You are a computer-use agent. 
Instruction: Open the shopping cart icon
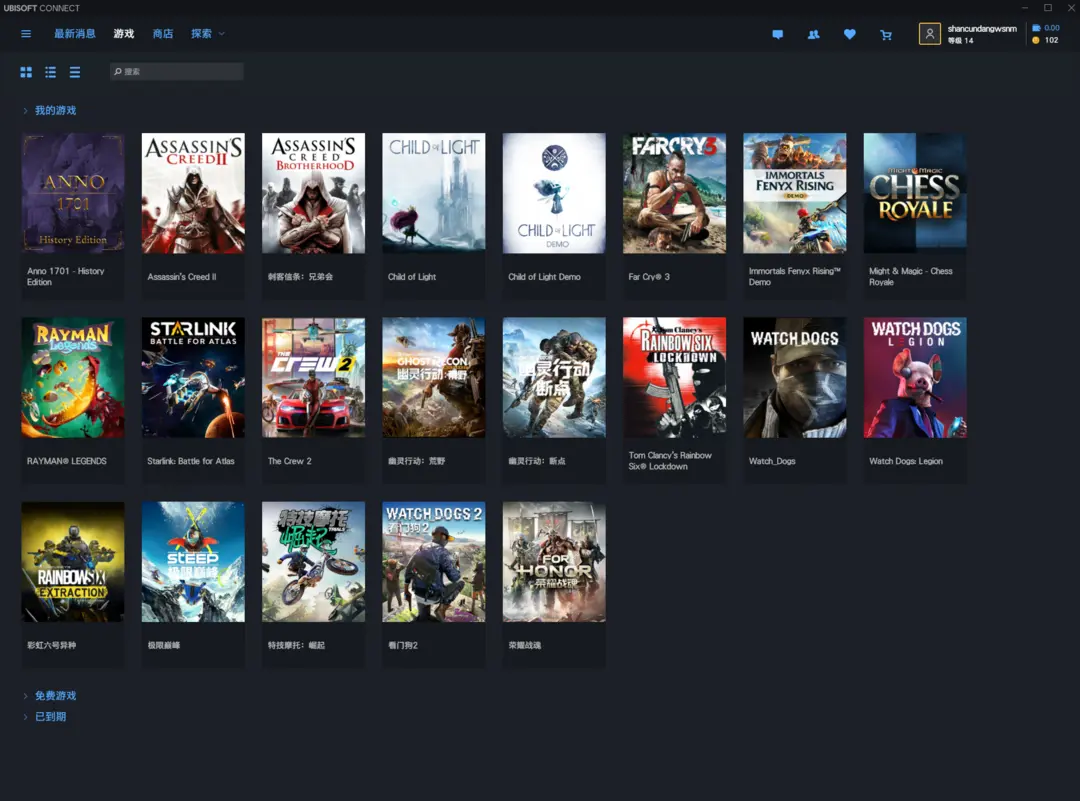click(886, 34)
